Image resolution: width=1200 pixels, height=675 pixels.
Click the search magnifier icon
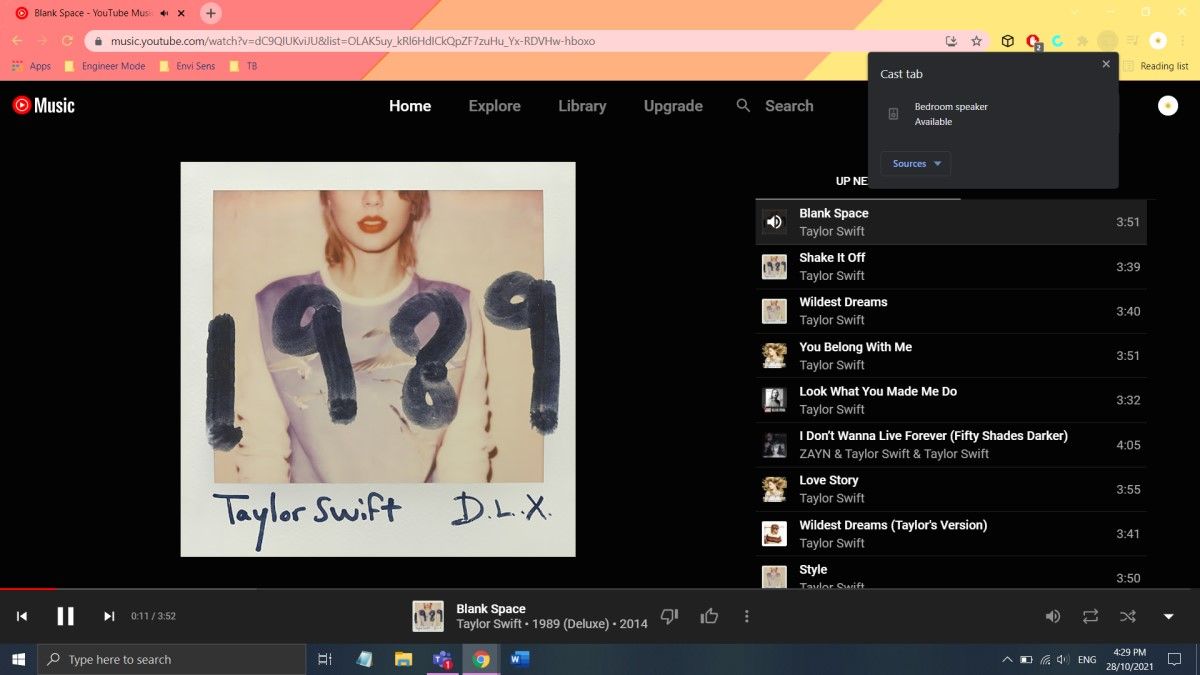click(743, 105)
